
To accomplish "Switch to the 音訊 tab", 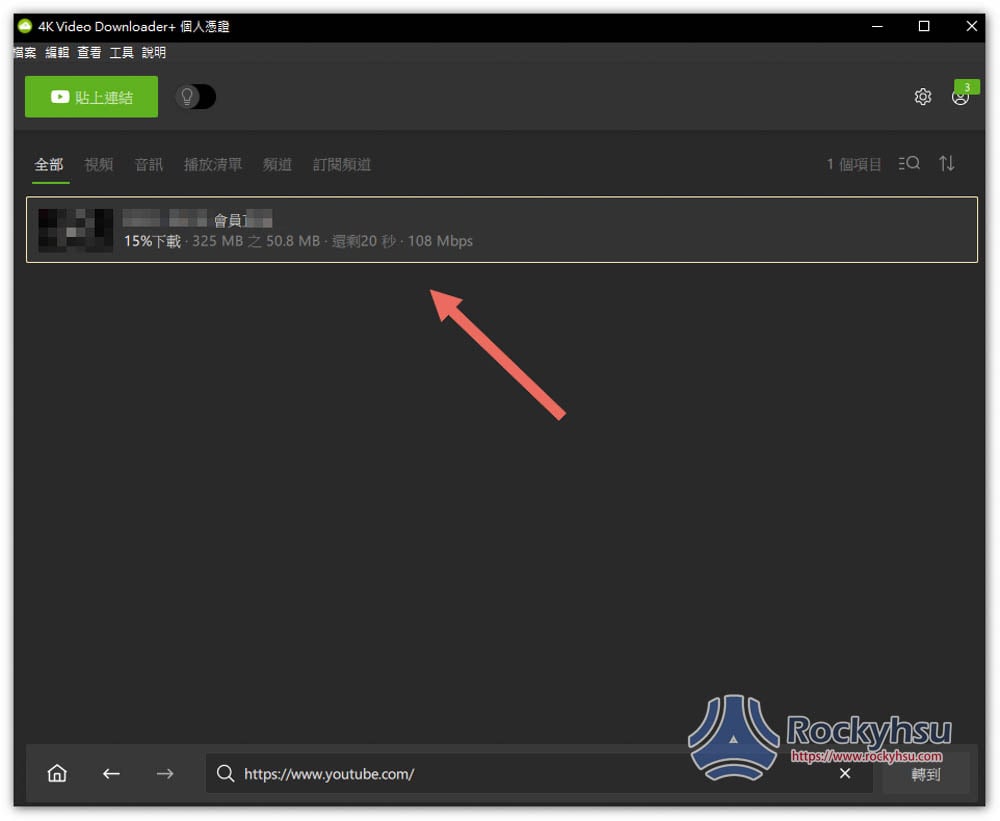I will (149, 165).
